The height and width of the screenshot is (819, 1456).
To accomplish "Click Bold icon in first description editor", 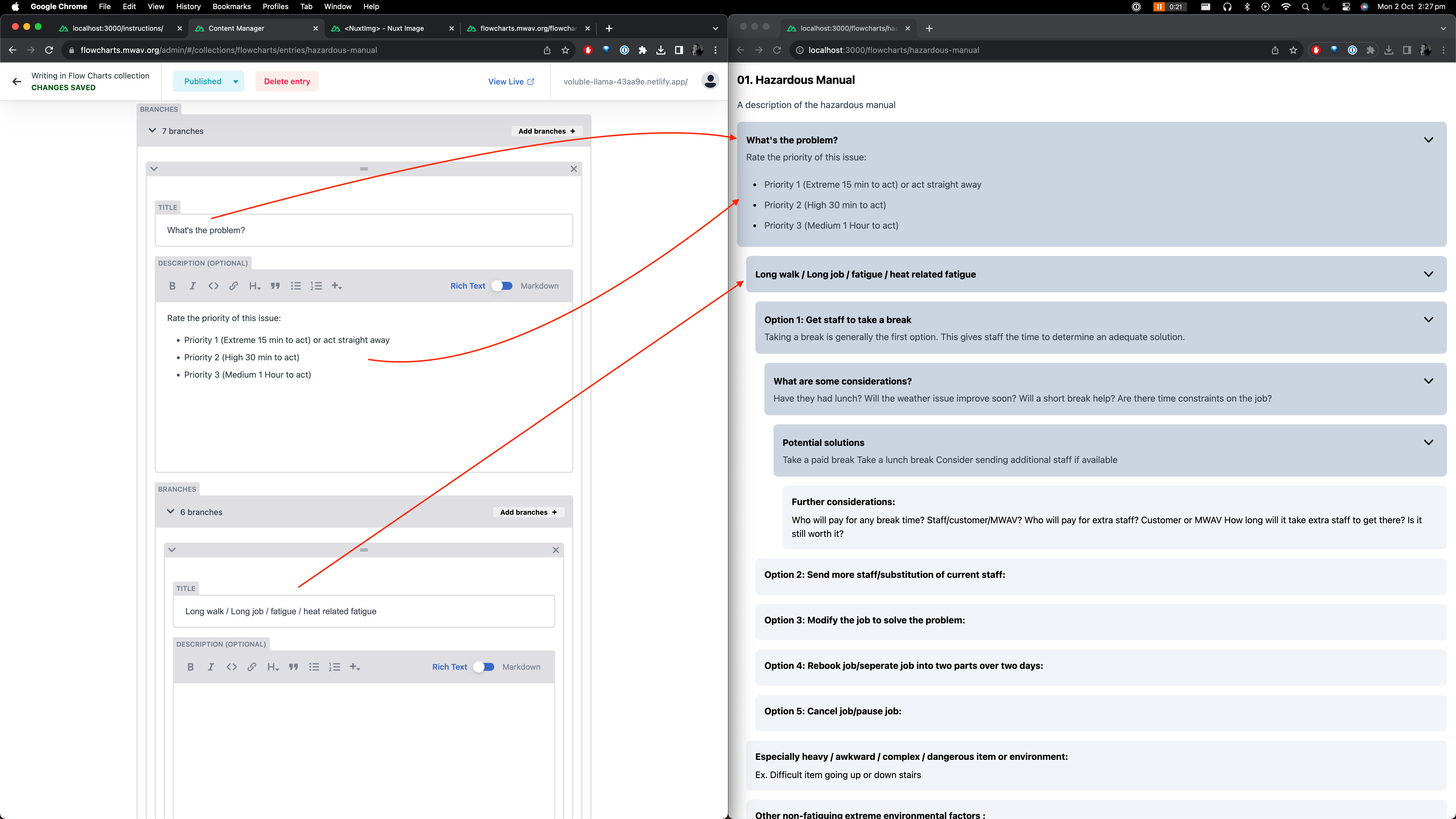I will (172, 286).
